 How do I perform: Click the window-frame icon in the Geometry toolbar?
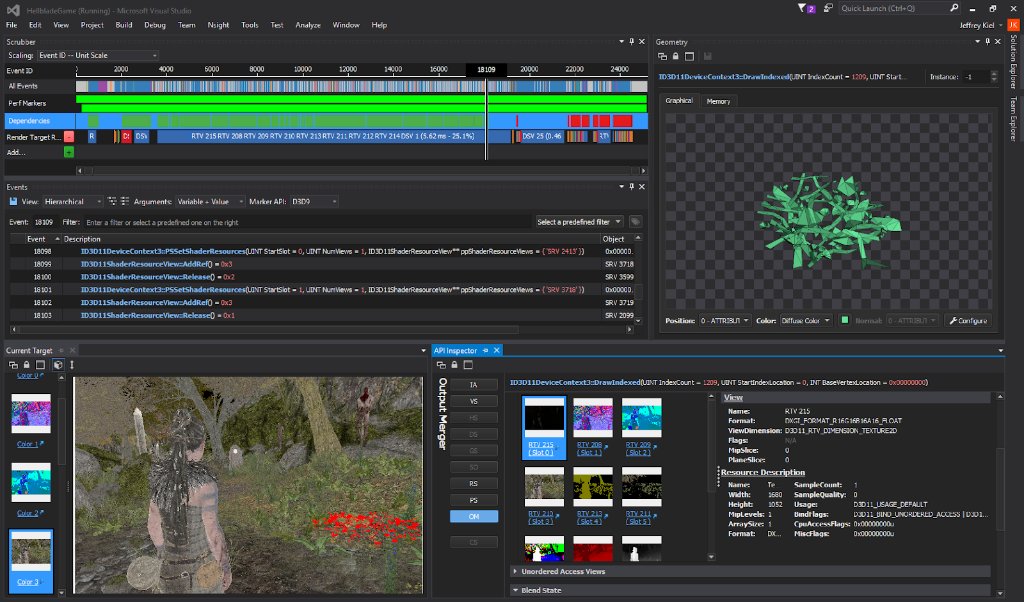[x=689, y=57]
